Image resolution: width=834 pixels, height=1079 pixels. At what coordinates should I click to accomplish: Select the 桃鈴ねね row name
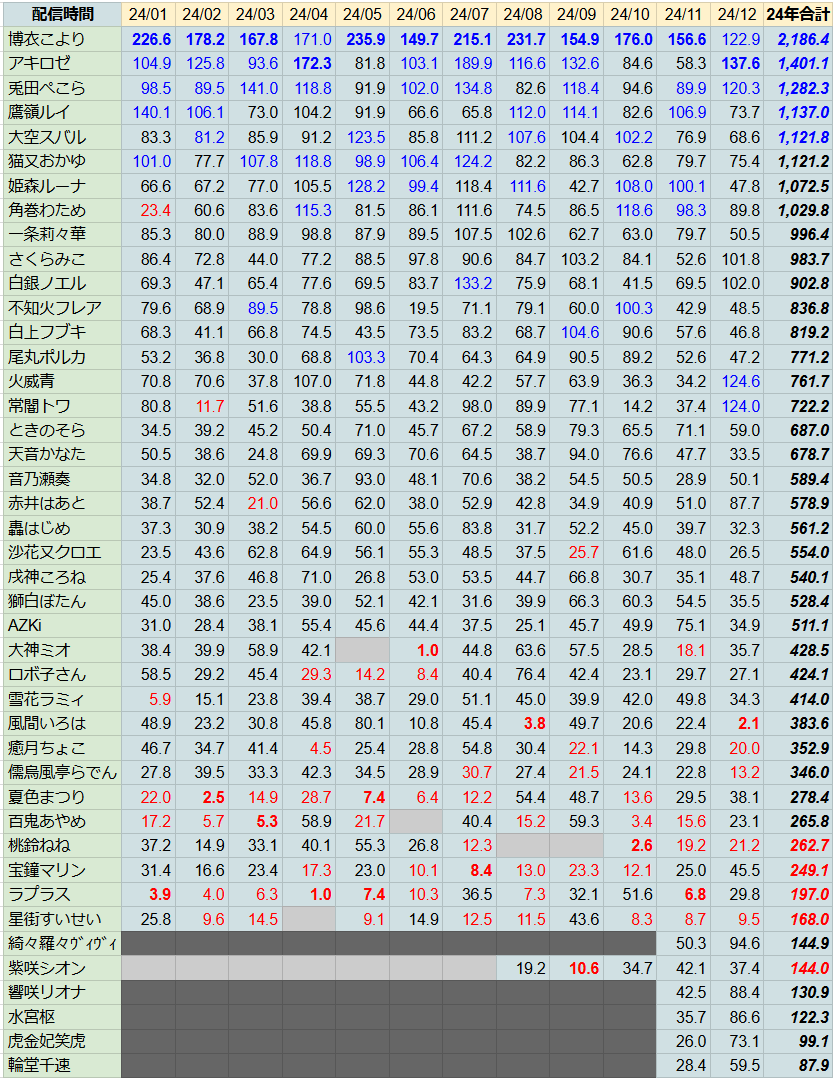tap(63, 845)
